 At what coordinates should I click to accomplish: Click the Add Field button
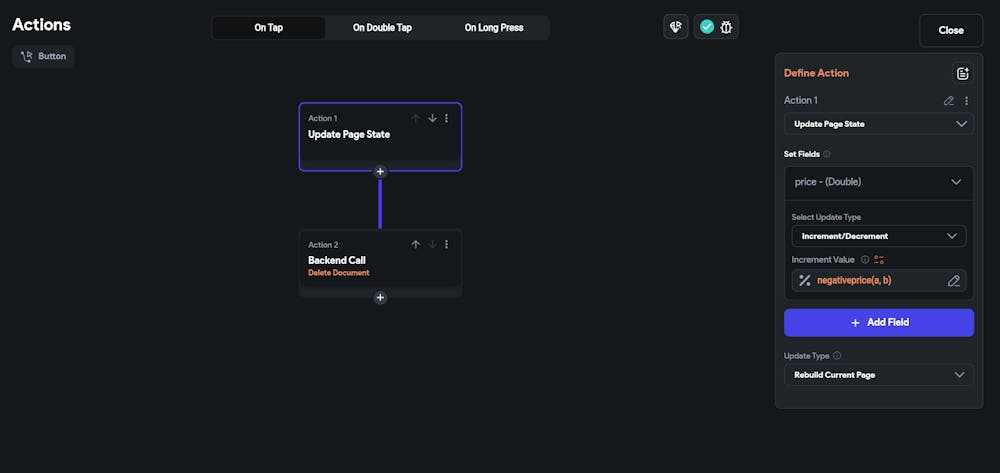[879, 323]
